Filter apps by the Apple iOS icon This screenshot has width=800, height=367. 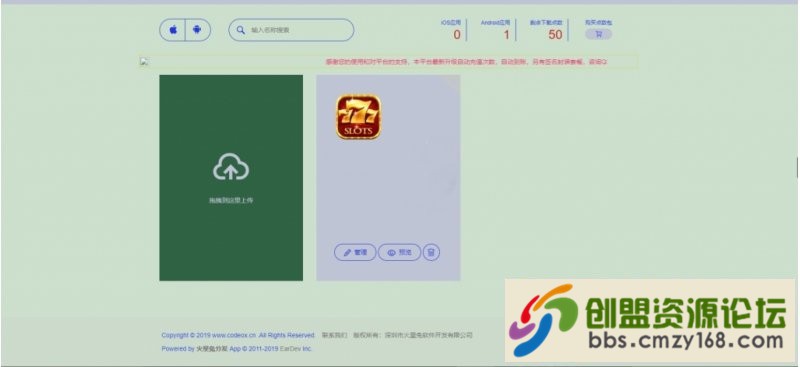point(173,30)
